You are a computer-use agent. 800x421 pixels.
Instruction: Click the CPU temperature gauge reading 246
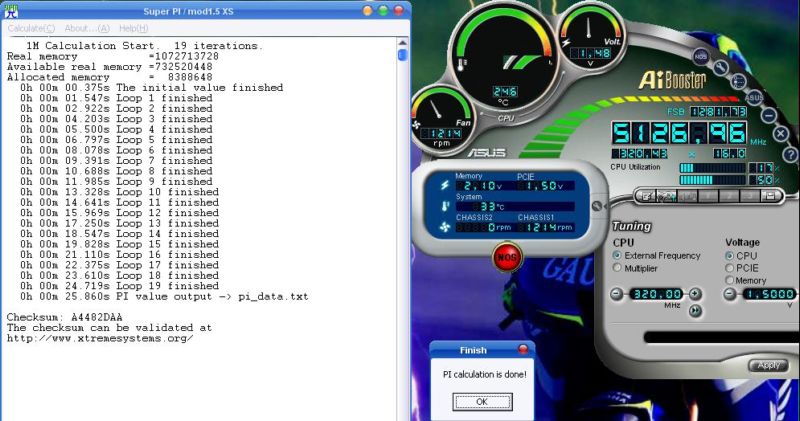(x=505, y=92)
